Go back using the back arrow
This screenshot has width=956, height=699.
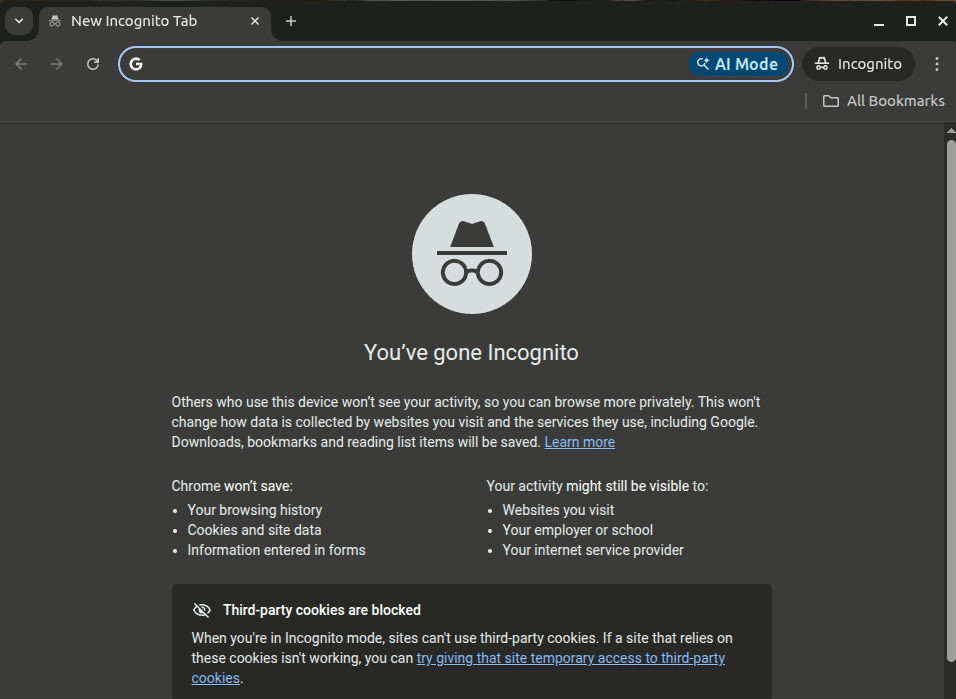(x=21, y=64)
